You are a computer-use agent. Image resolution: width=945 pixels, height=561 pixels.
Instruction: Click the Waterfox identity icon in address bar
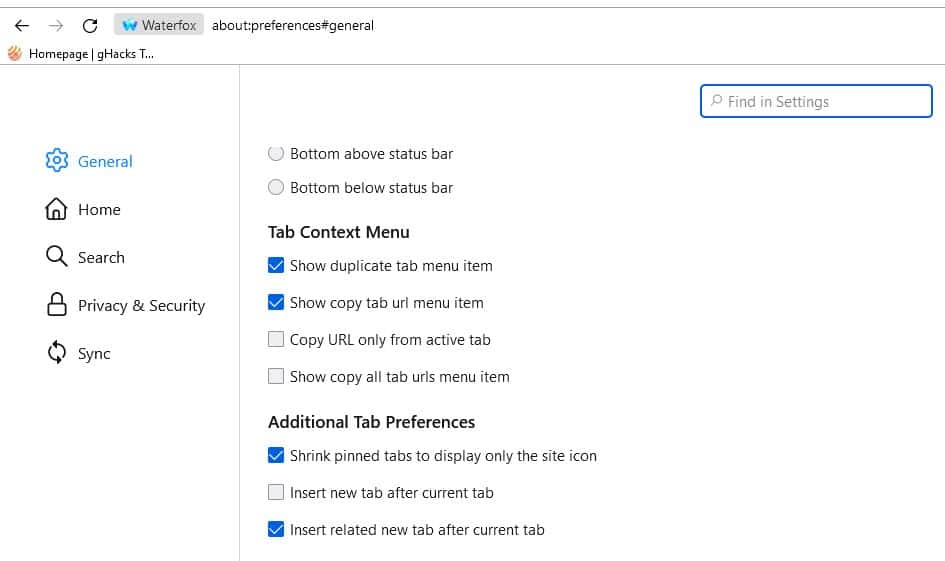pyautogui.click(x=159, y=25)
